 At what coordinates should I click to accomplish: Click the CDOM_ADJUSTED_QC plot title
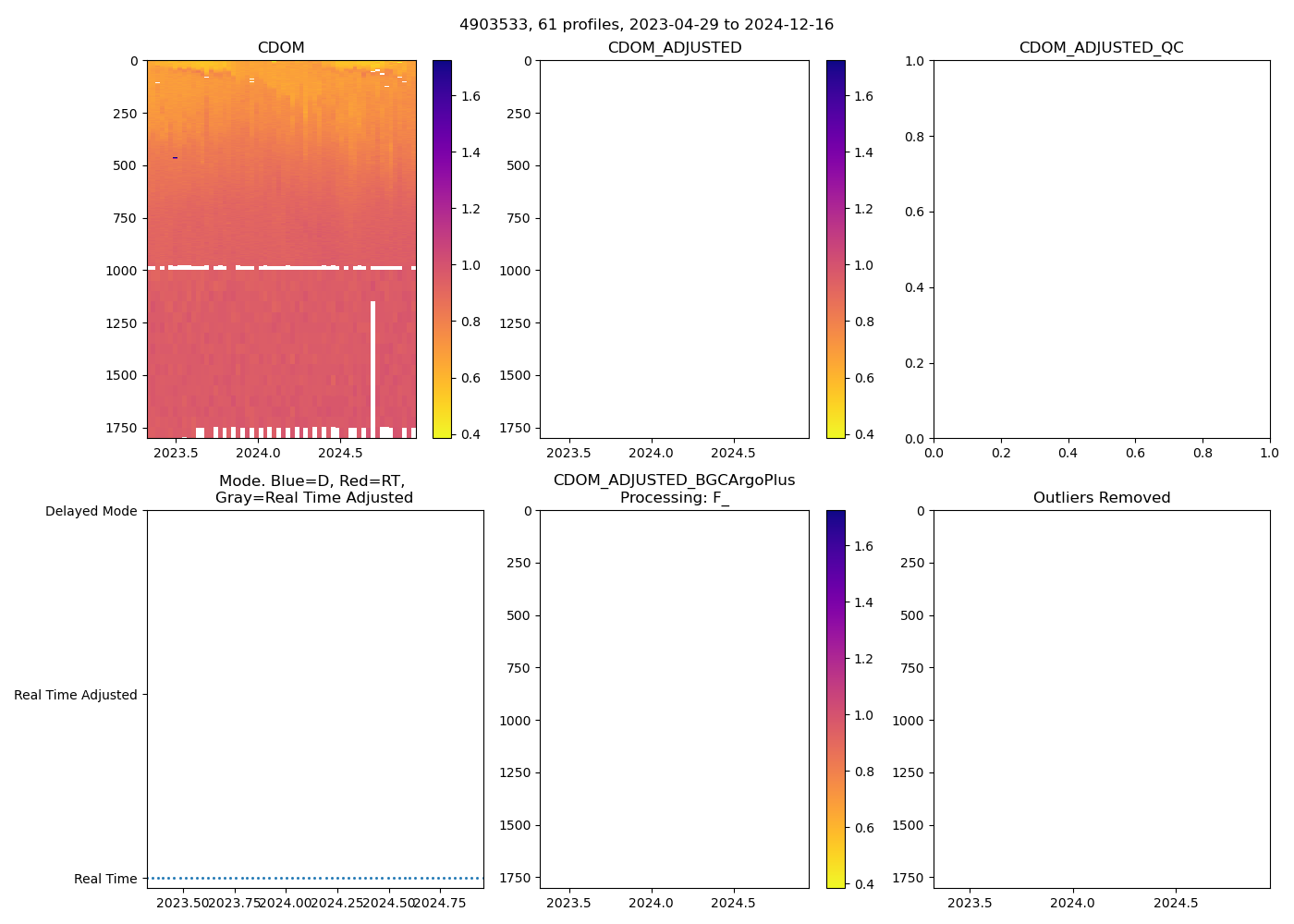pyautogui.click(x=1101, y=47)
